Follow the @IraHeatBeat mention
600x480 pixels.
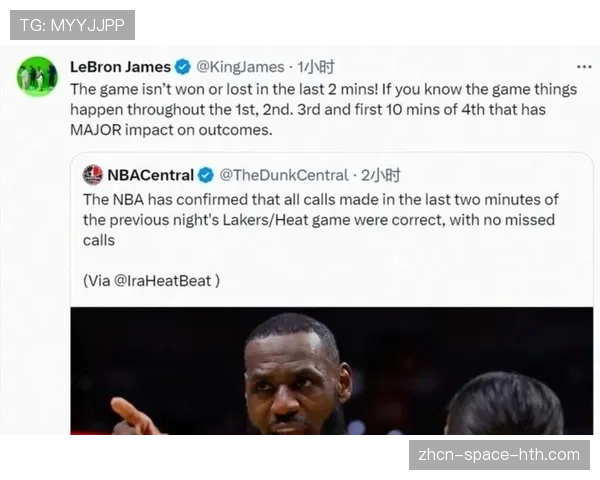coord(163,281)
